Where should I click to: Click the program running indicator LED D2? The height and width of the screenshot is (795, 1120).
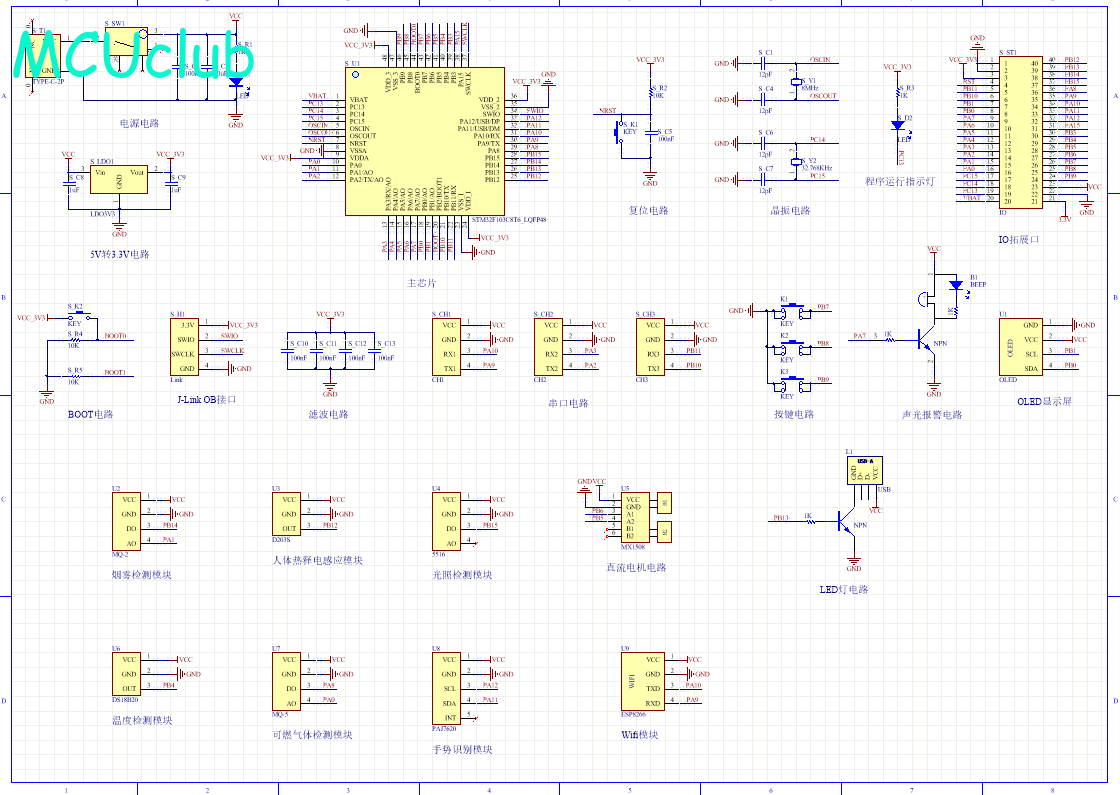coord(898,125)
